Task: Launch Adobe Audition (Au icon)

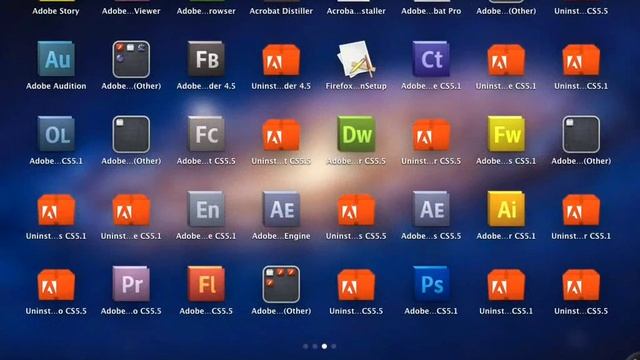Action: 56,59
